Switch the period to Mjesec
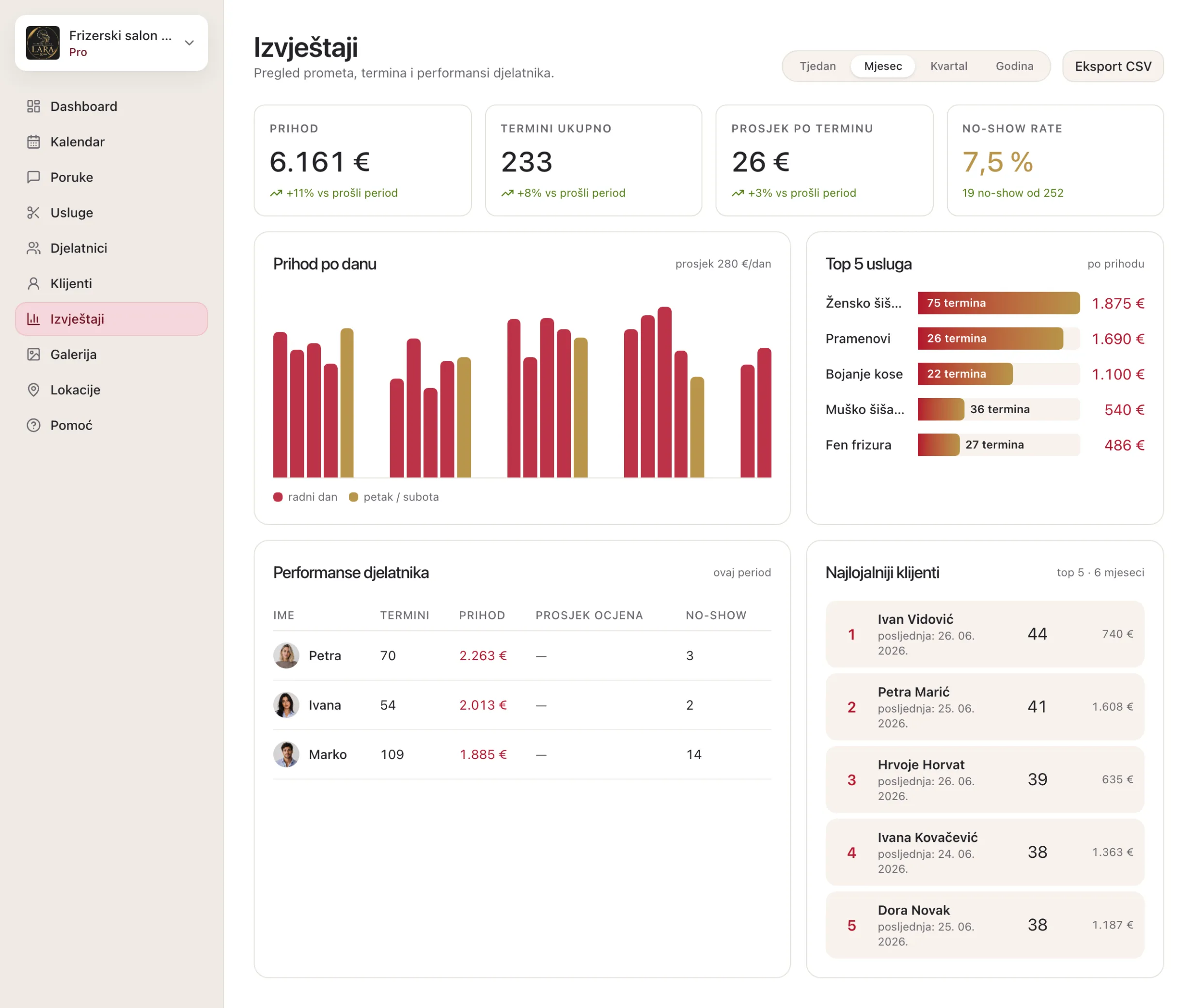Viewport: 1194px width, 1008px height. (x=882, y=66)
